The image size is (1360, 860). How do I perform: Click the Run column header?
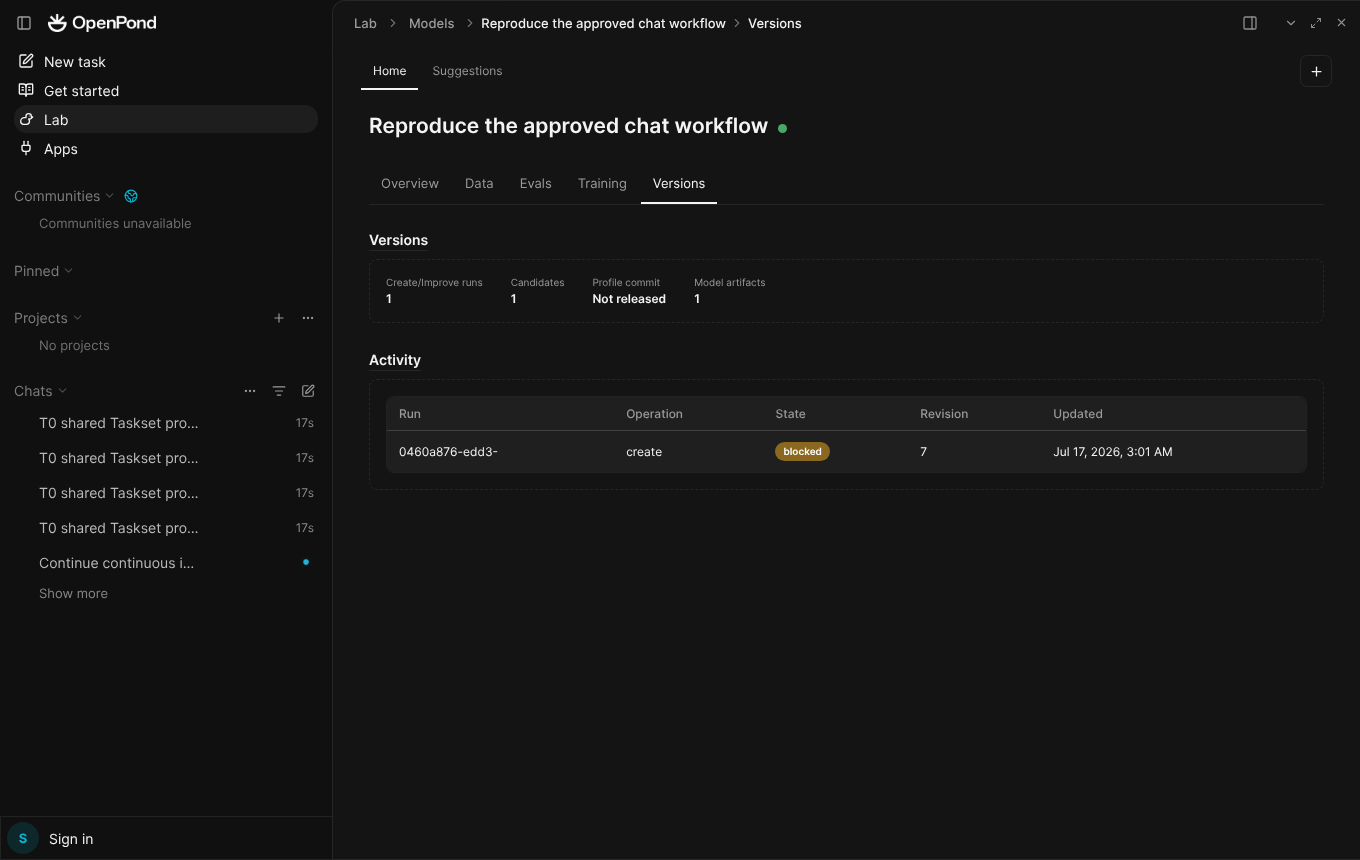tap(410, 414)
